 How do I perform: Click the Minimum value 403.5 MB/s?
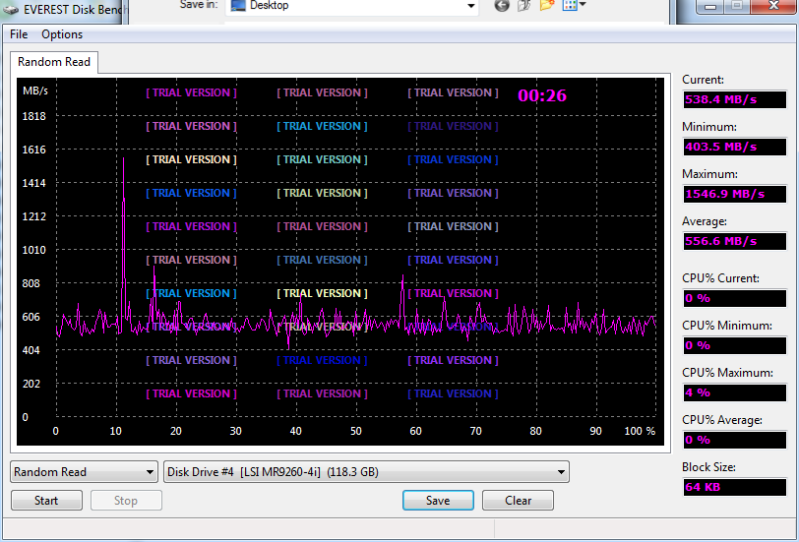pyautogui.click(x=735, y=147)
